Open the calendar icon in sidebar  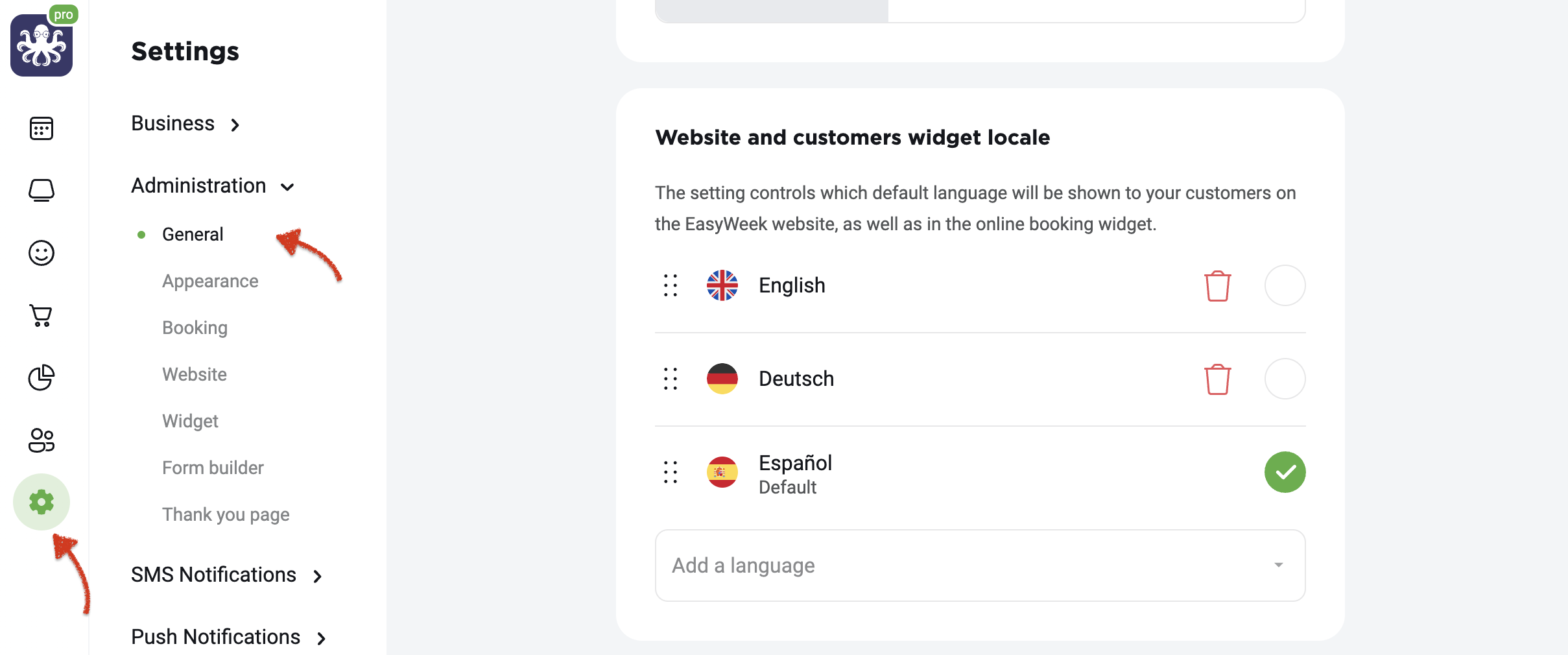(42, 128)
